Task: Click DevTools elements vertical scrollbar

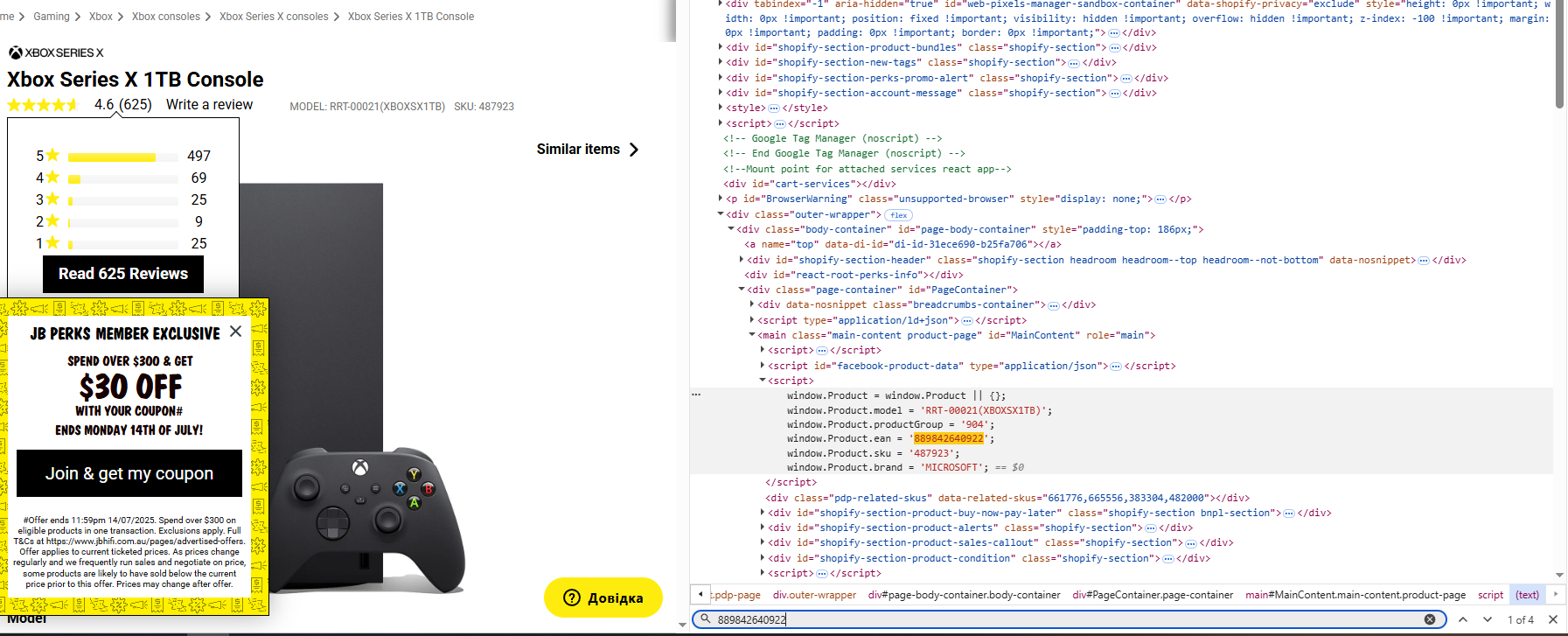Action: [1560, 54]
